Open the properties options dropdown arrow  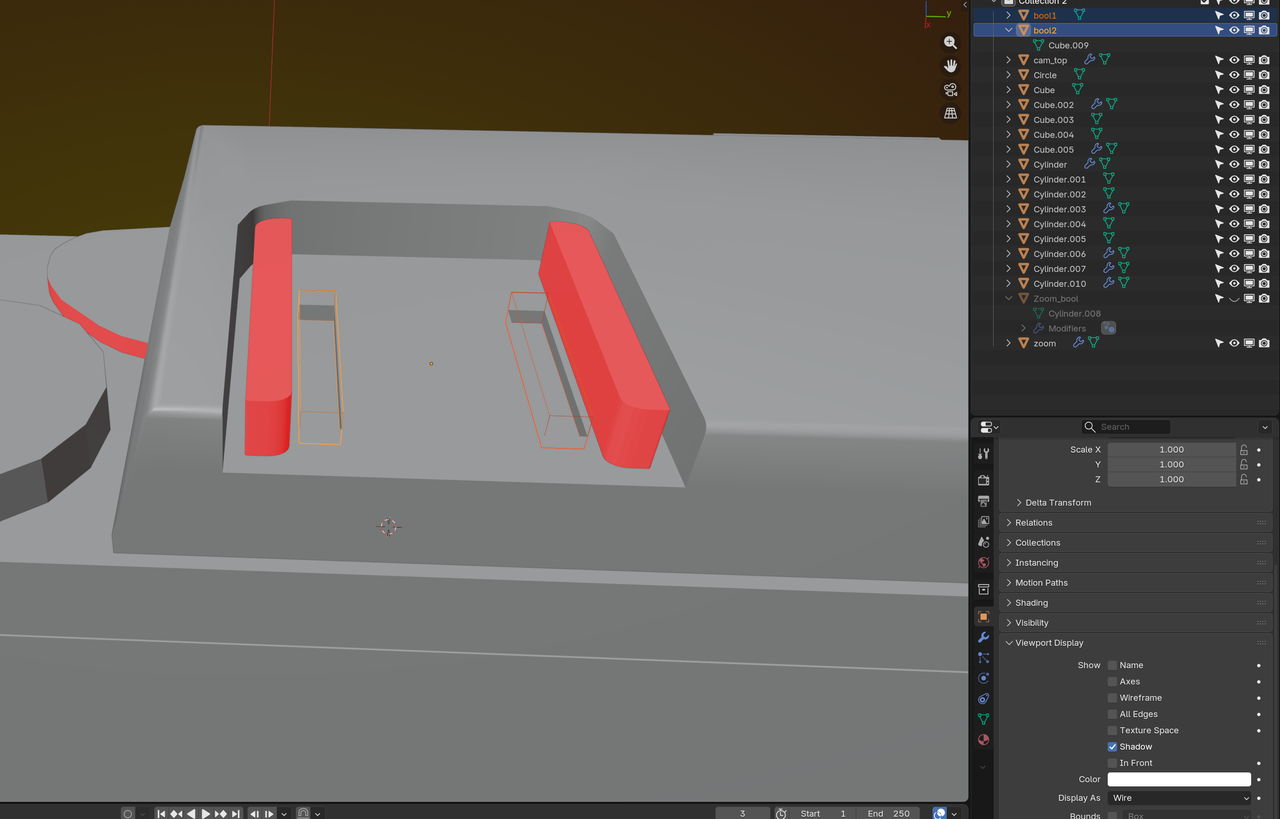point(1265,427)
